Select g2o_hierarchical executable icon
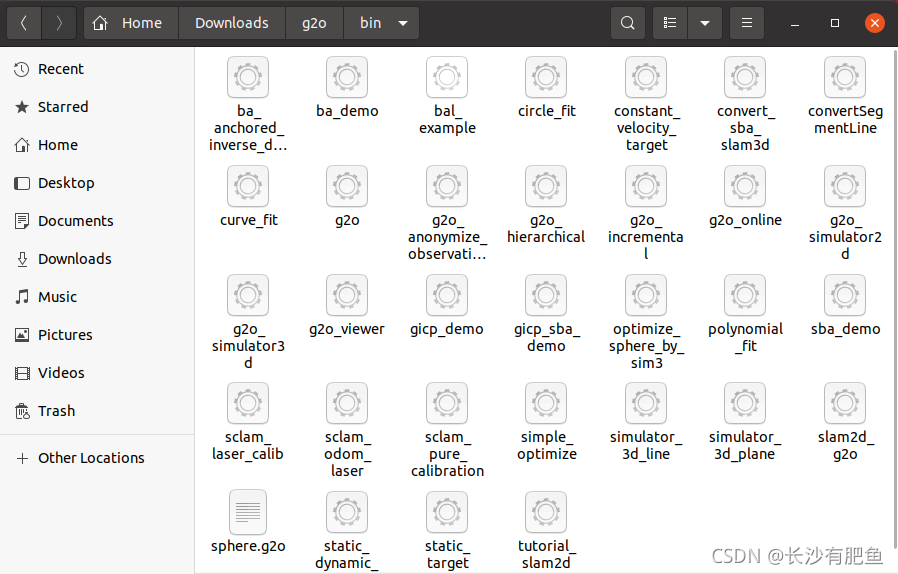The width and height of the screenshot is (898, 574). [x=546, y=186]
